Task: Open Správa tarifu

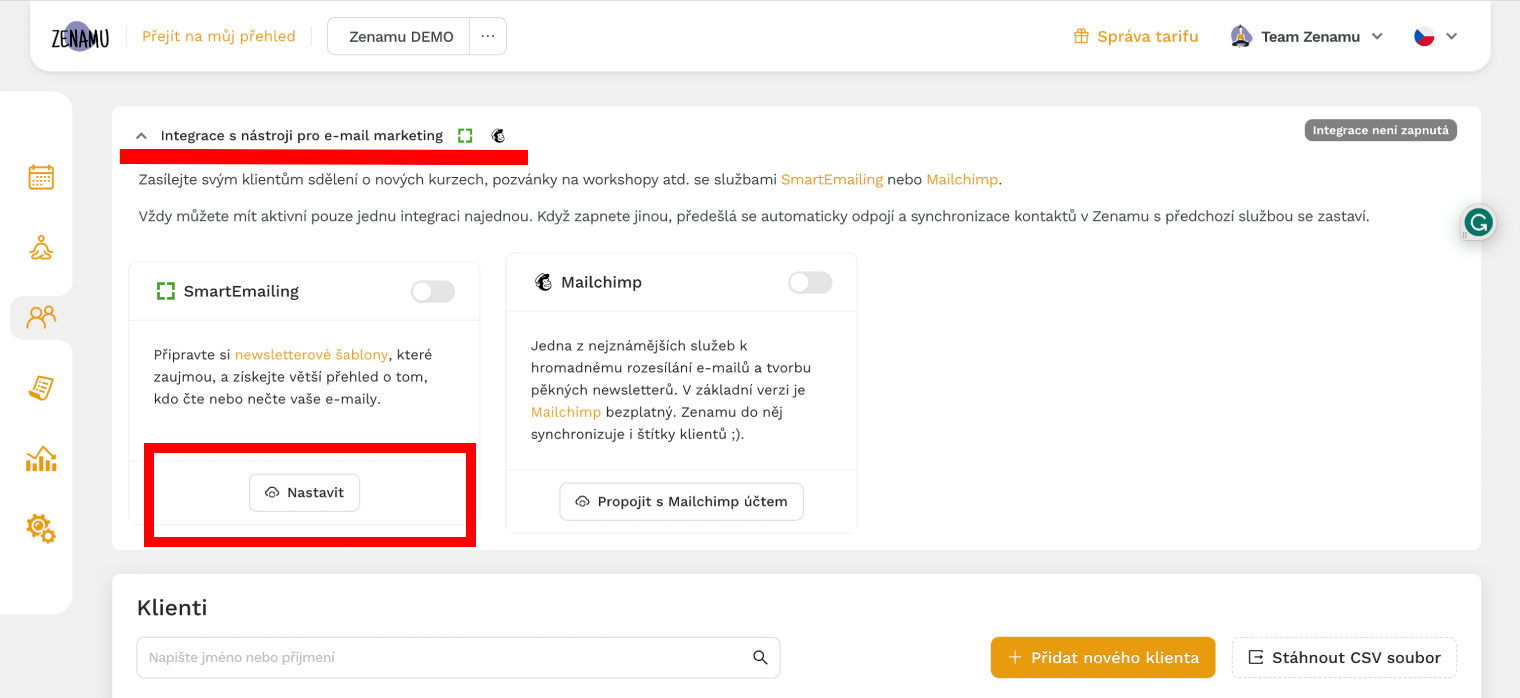Action: tap(1136, 36)
